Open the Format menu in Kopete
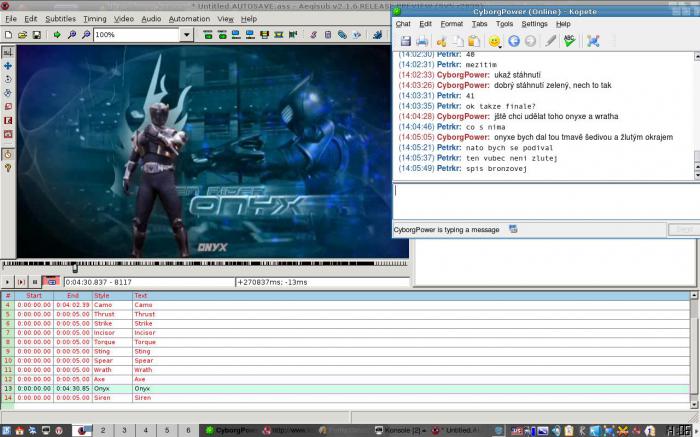The height and width of the screenshot is (437, 700). [451, 24]
